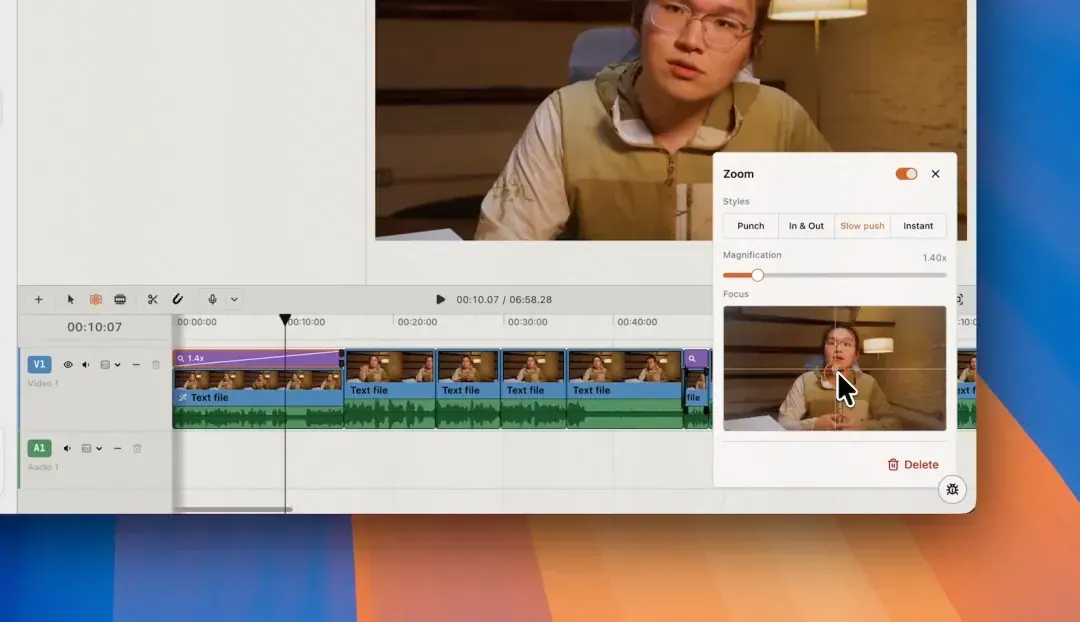
Task: Delete the zoom effect
Action: (x=913, y=464)
